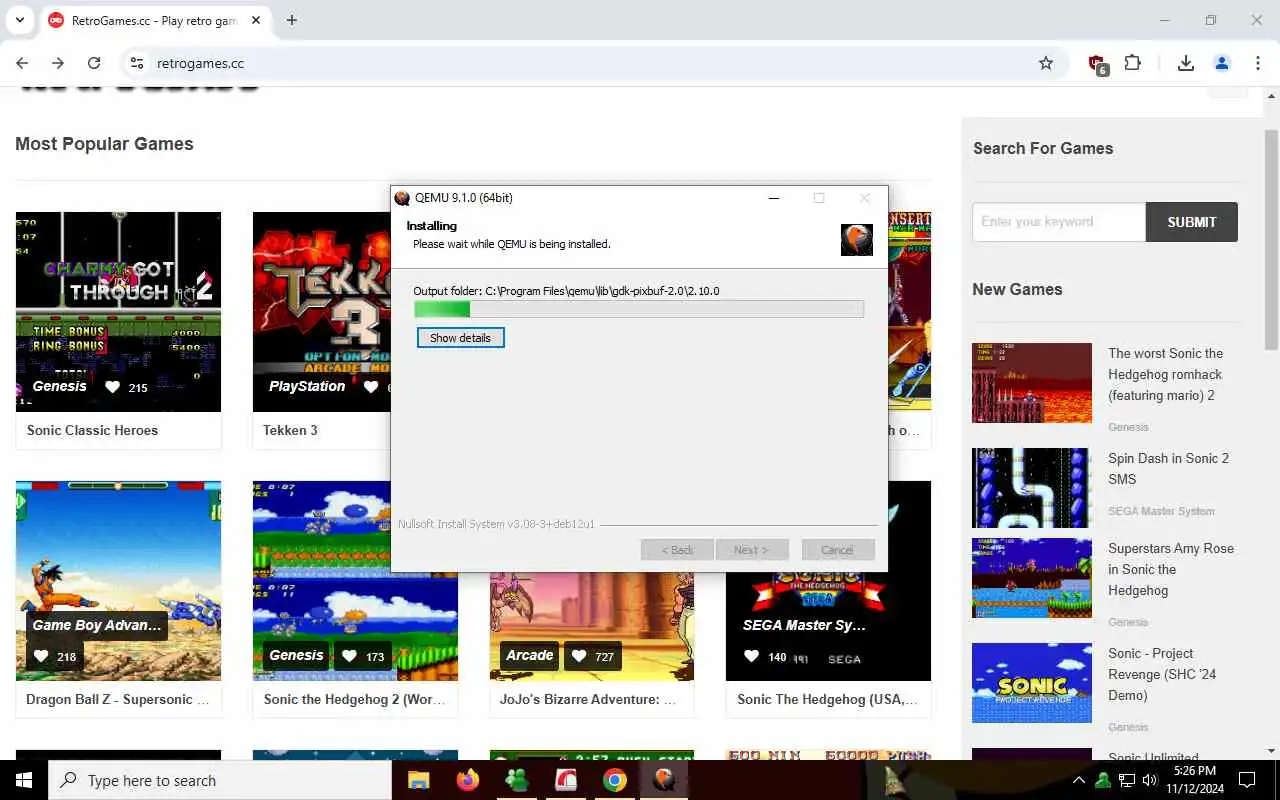Open network icon in system tray
Image resolution: width=1280 pixels, height=800 pixels.
[1126, 780]
